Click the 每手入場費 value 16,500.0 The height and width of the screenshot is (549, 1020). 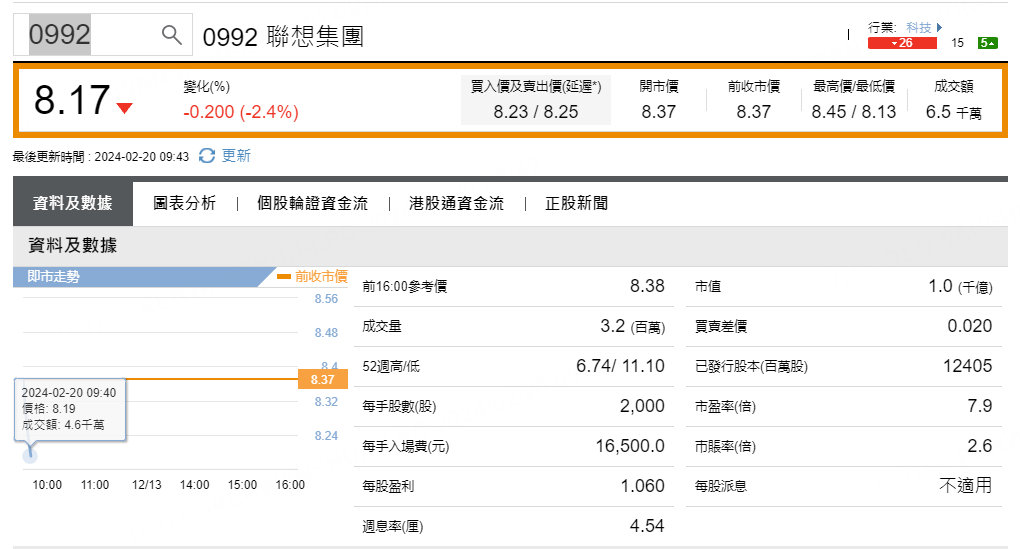(630, 446)
